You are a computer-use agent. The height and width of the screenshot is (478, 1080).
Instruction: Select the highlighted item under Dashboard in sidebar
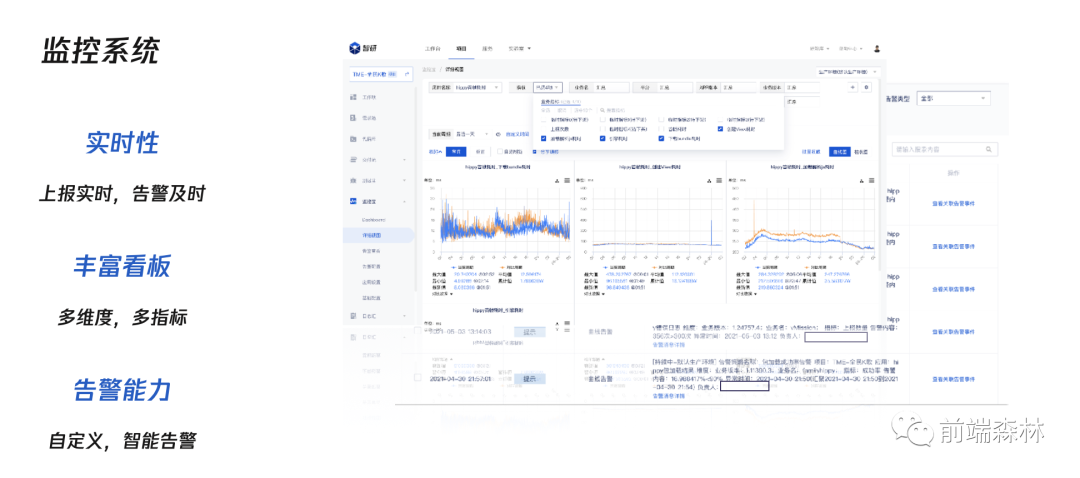(379, 236)
